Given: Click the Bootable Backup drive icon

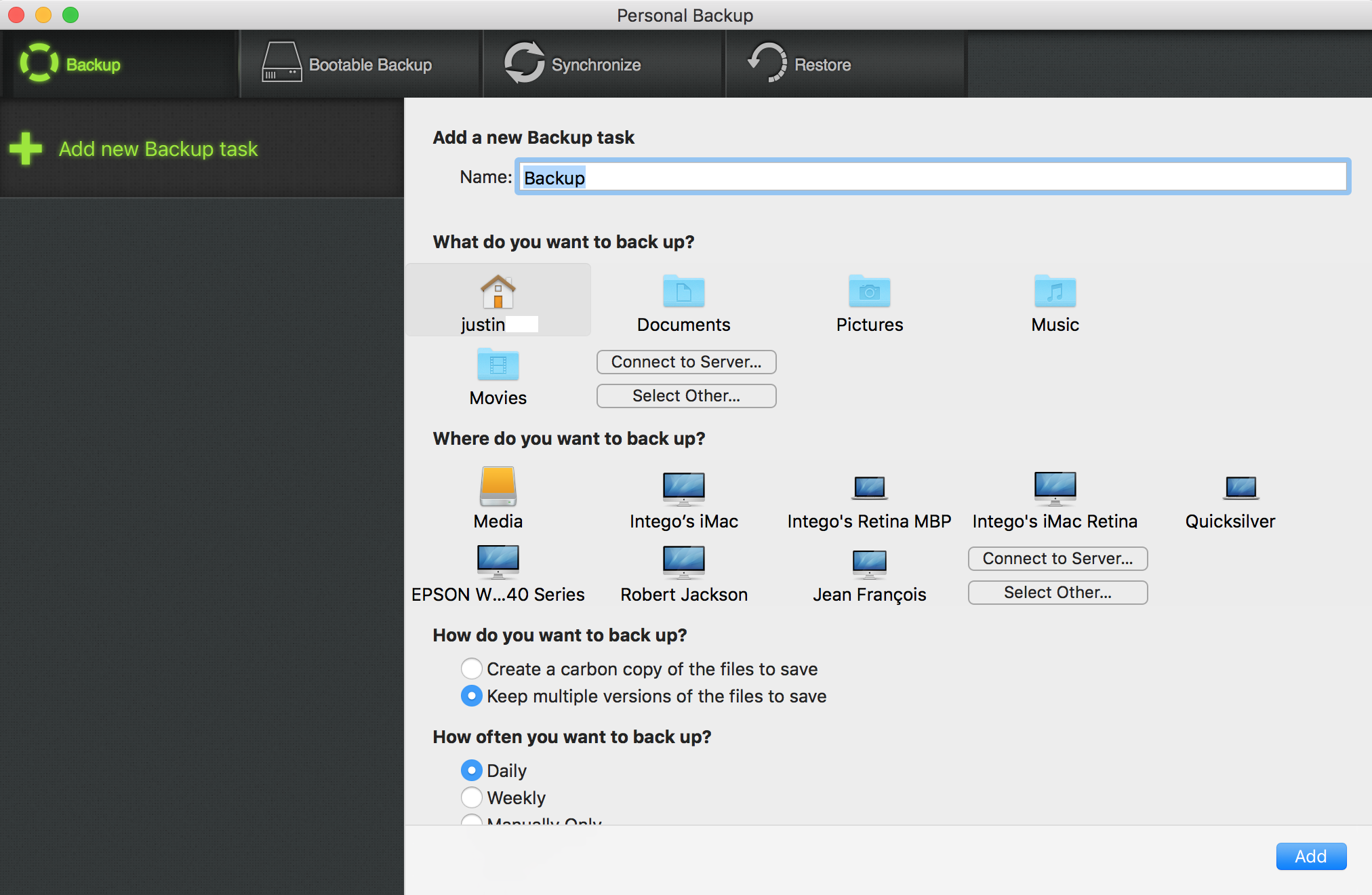Looking at the screenshot, I should click(282, 62).
